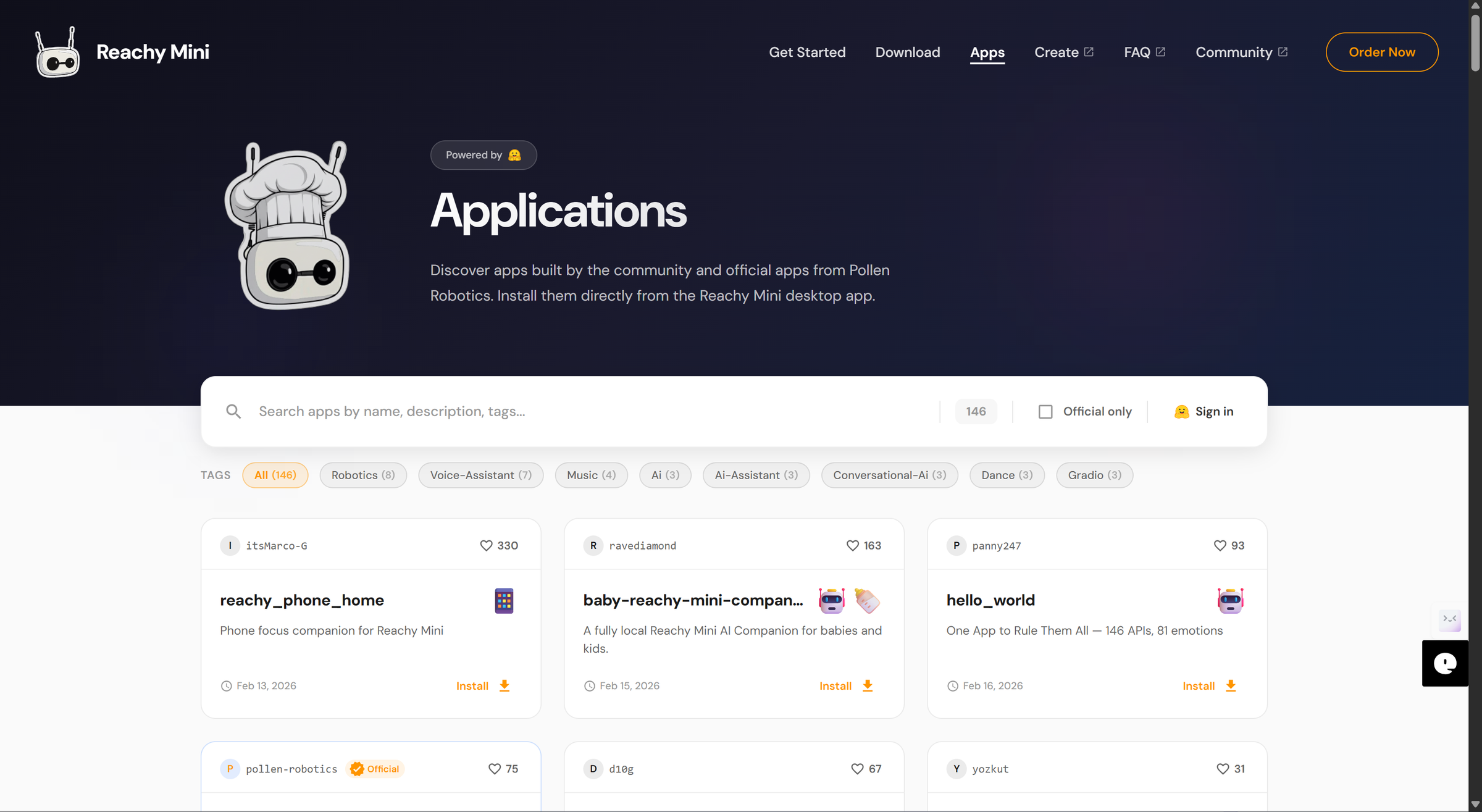
Task: Open the Create external link
Action: pyautogui.click(x=1064, y=52)
